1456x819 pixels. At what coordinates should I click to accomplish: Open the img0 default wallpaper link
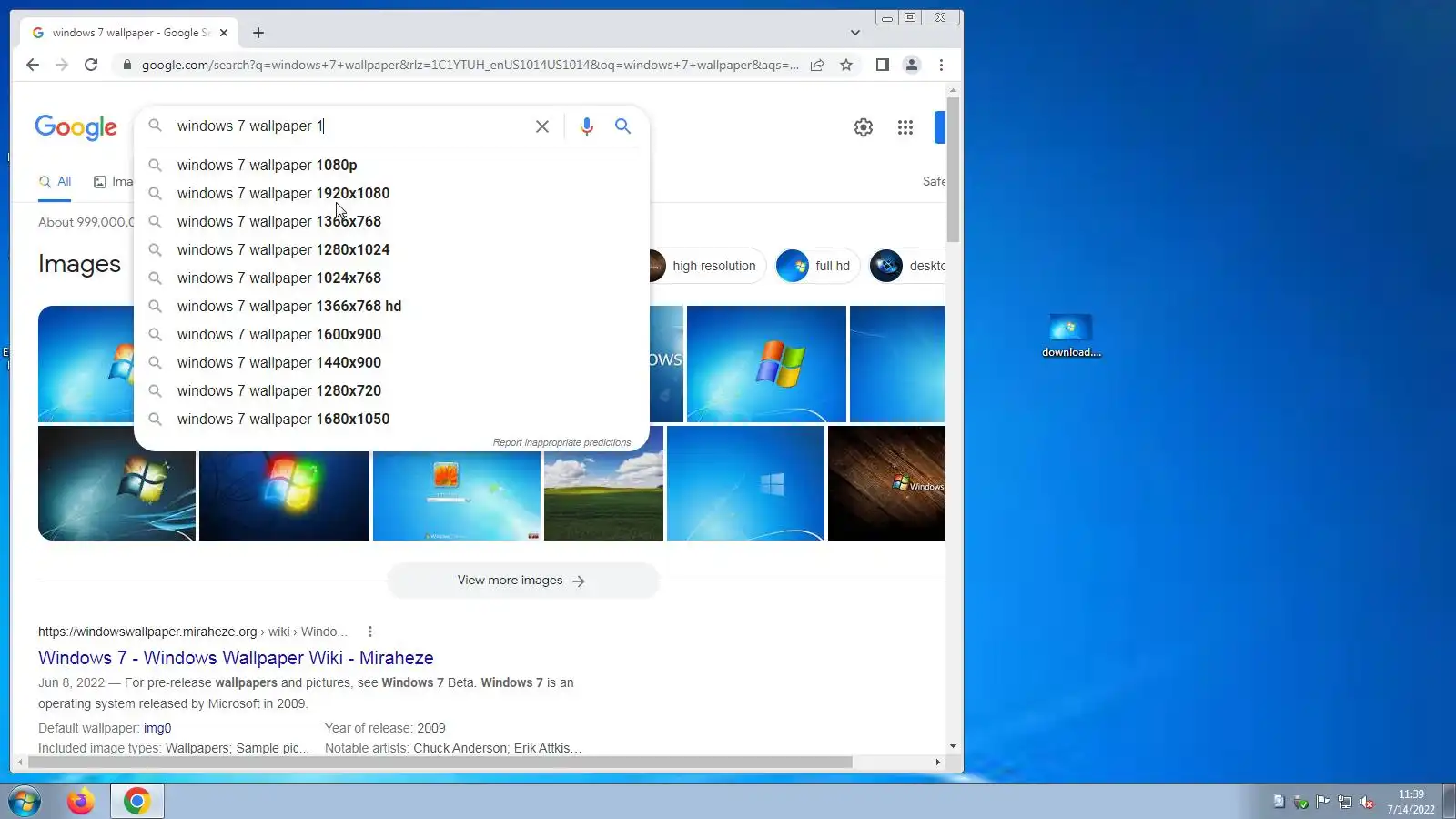pos(157,728)
